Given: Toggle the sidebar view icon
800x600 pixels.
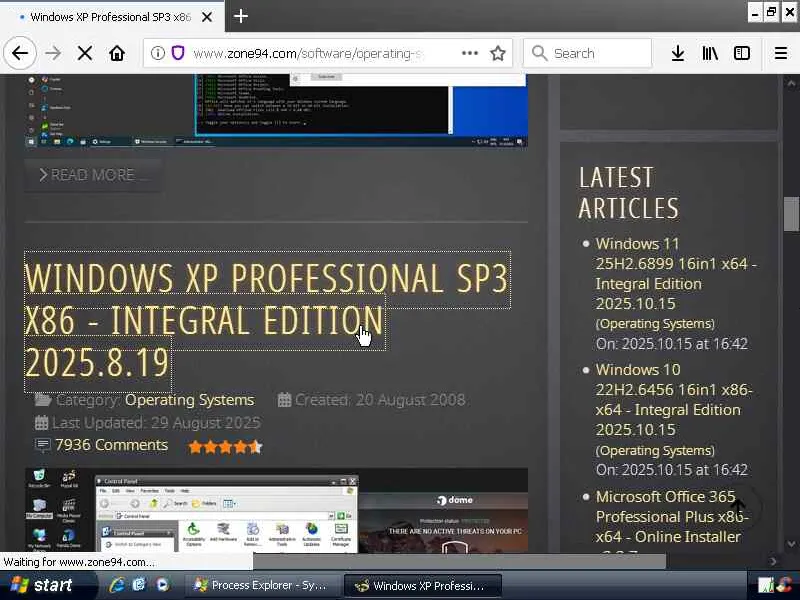Looking at the screenshot, I should coord(742,53).
